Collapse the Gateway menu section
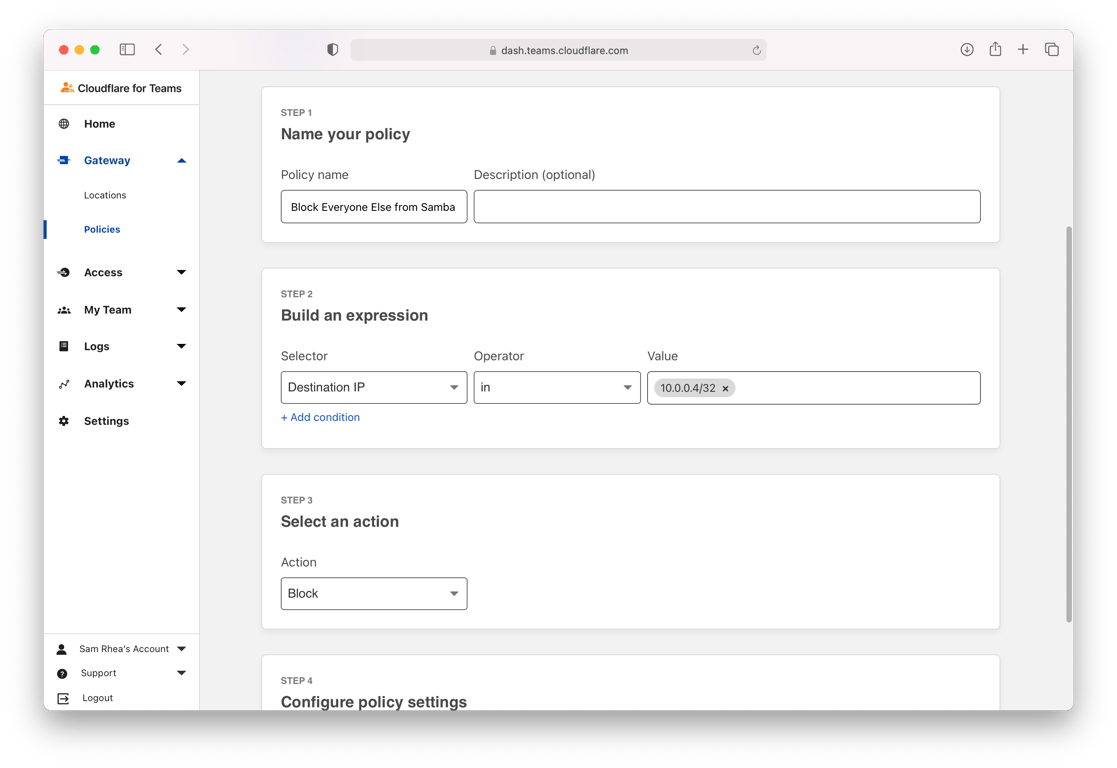 pos(182,160)
